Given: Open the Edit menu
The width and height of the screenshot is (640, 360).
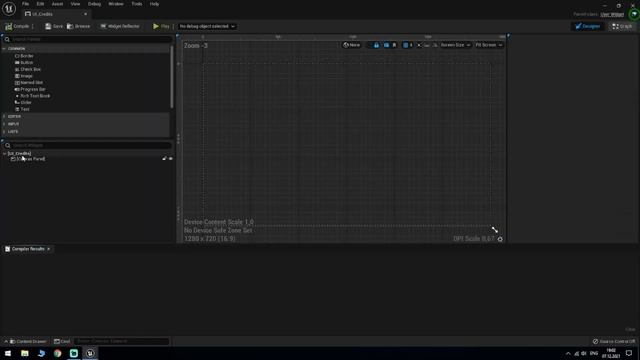Looking at the screenshot, I should pos(40,4).
